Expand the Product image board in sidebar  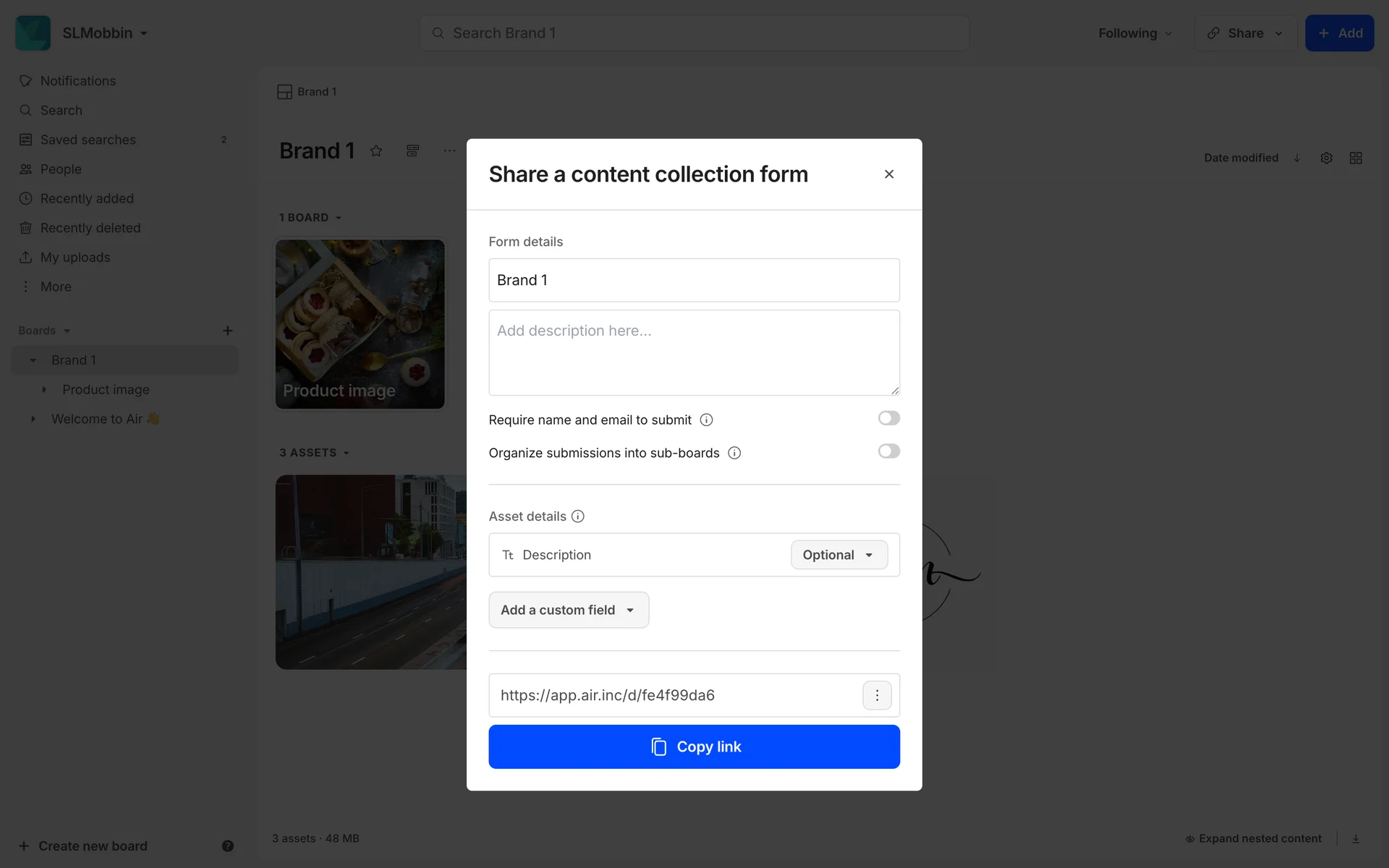click(x=44, y=390)
